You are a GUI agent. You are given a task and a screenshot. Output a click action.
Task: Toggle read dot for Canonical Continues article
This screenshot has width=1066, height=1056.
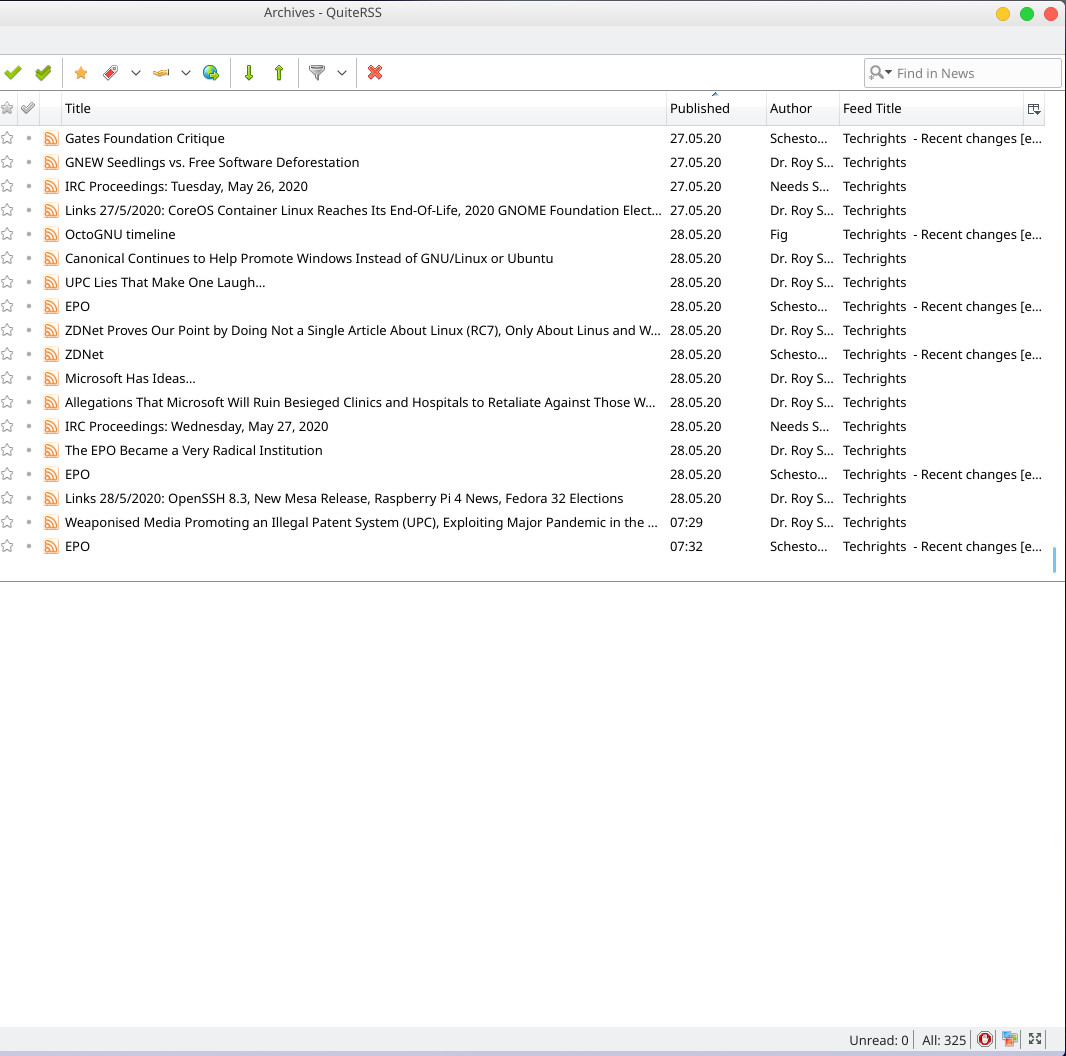[29, 258]
